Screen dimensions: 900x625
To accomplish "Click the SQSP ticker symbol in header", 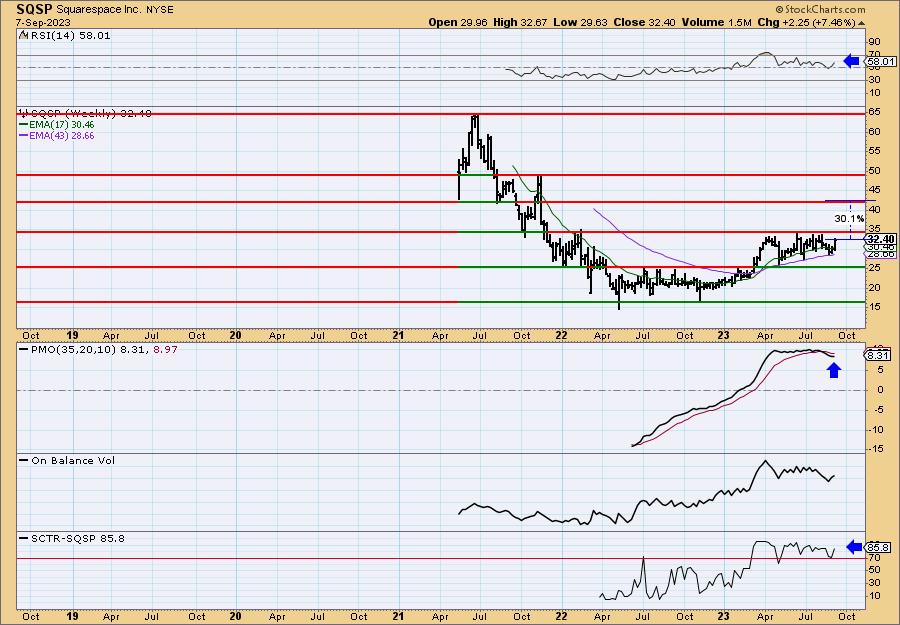I will (x=34, y=9).
